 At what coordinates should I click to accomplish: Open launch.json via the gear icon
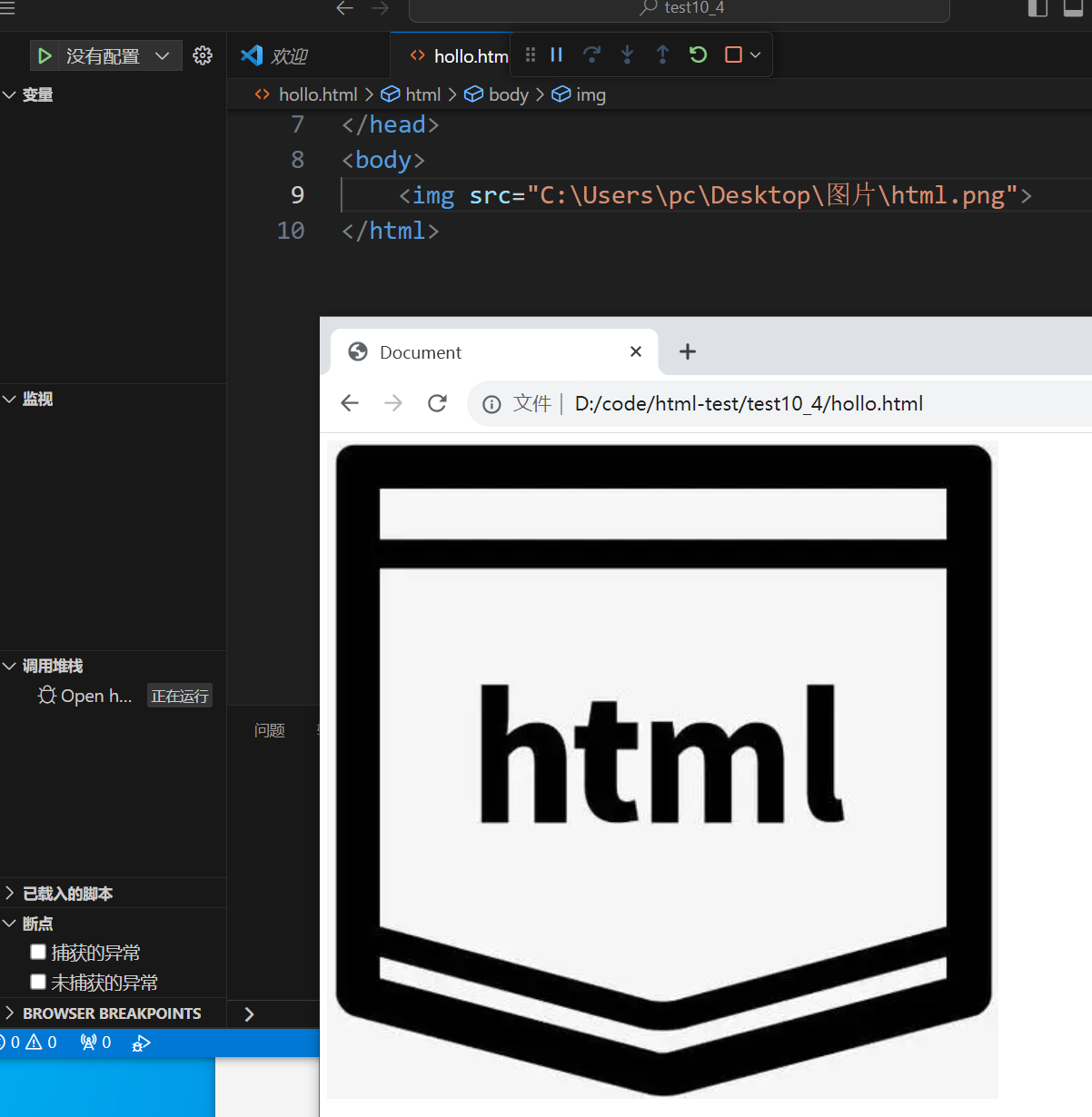[203, 55]
